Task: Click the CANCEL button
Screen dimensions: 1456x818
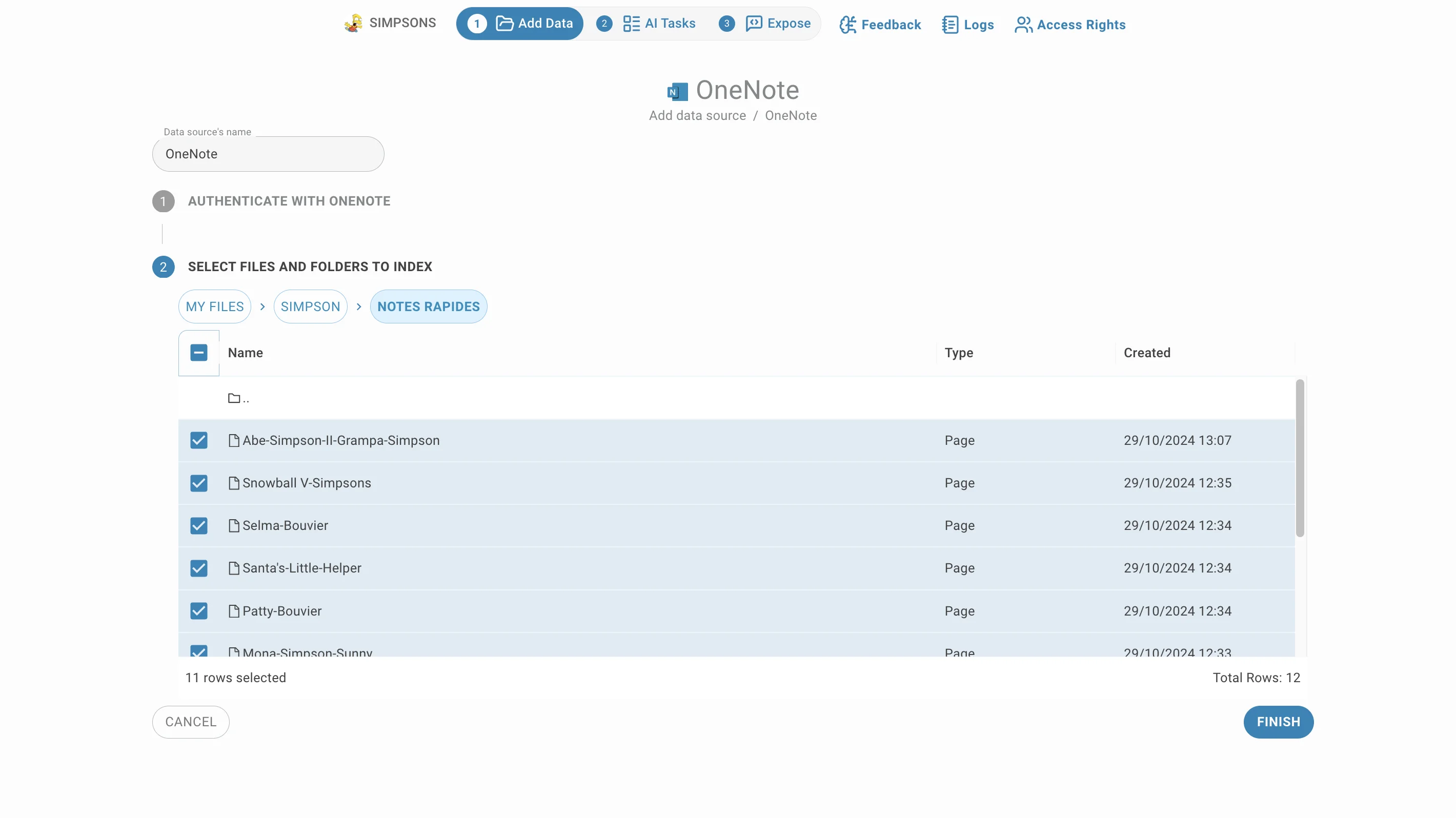Action: pos(191,722)
